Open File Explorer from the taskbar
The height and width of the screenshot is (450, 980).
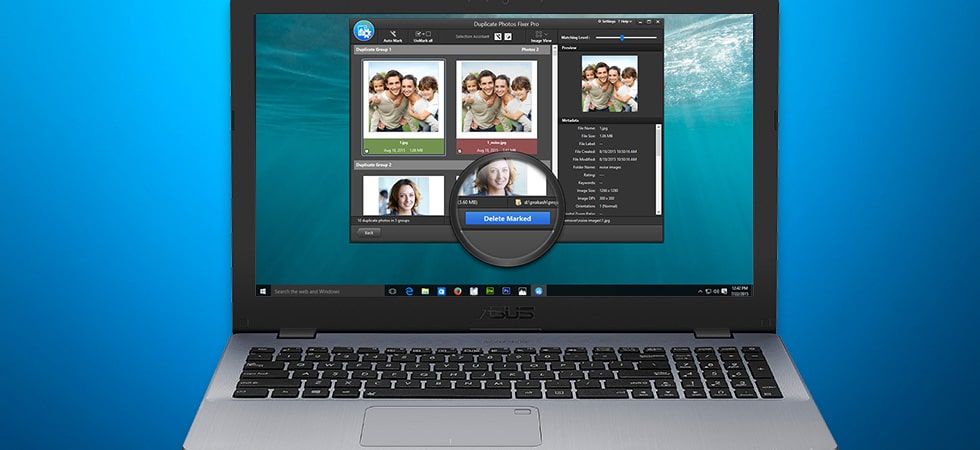pos(425,291)
